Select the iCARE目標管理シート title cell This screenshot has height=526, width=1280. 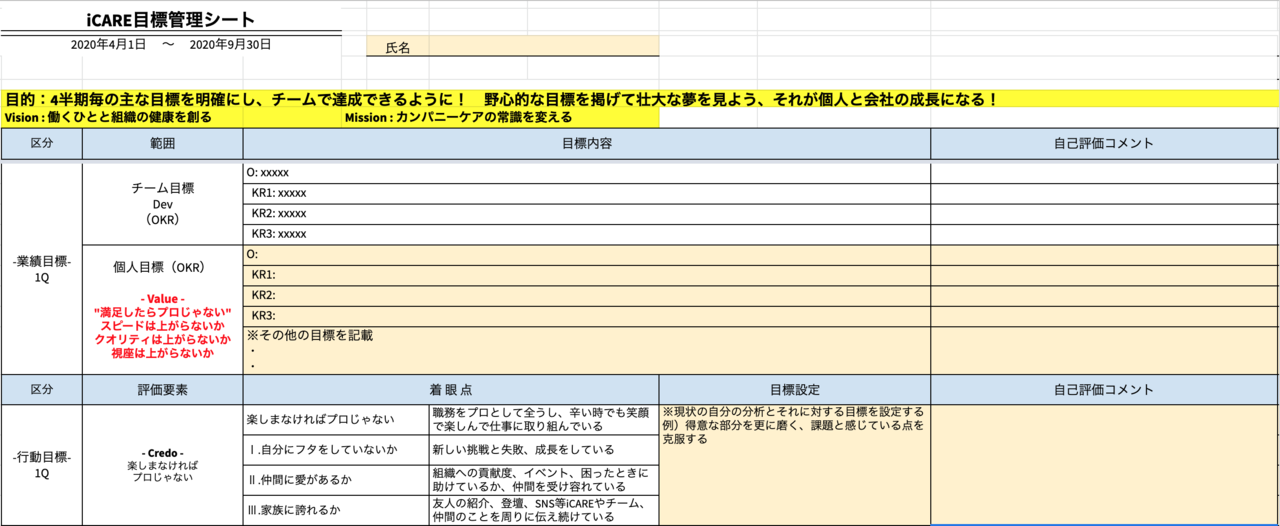coord(170,19)
